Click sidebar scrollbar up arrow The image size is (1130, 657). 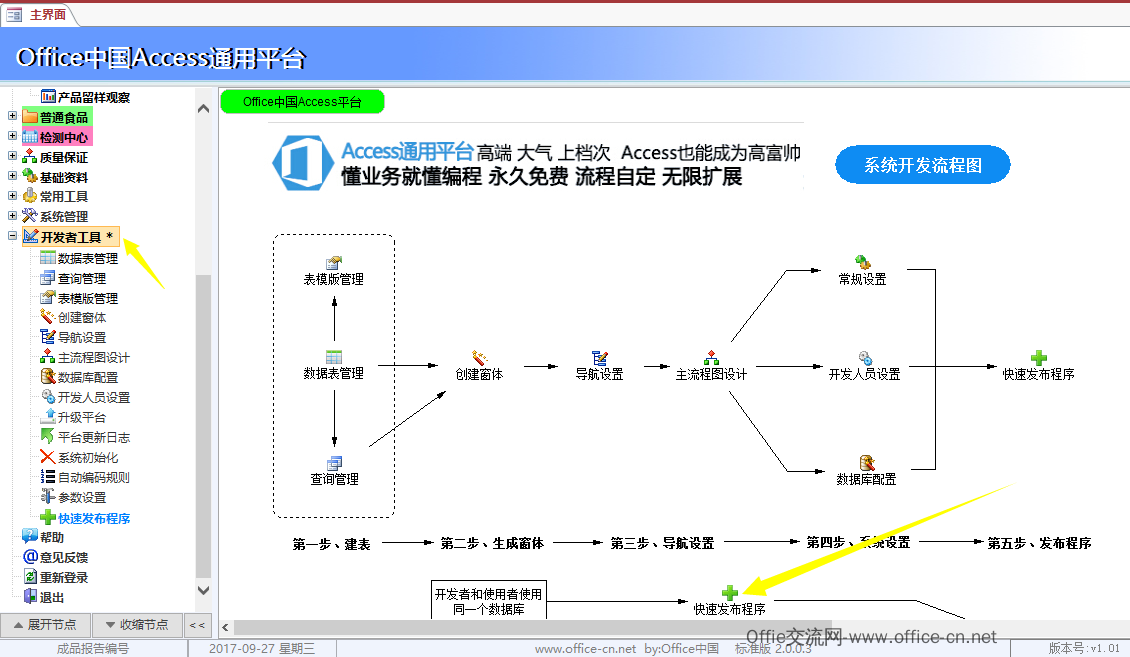[x=203, y=109]
